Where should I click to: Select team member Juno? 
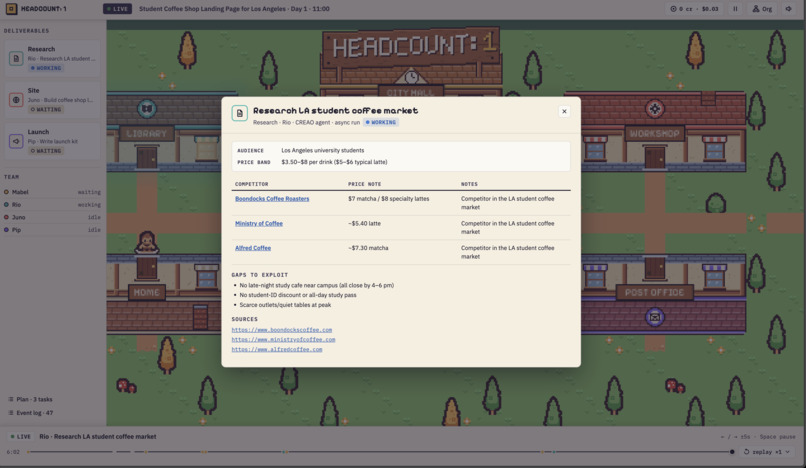[x=52, y=217]
